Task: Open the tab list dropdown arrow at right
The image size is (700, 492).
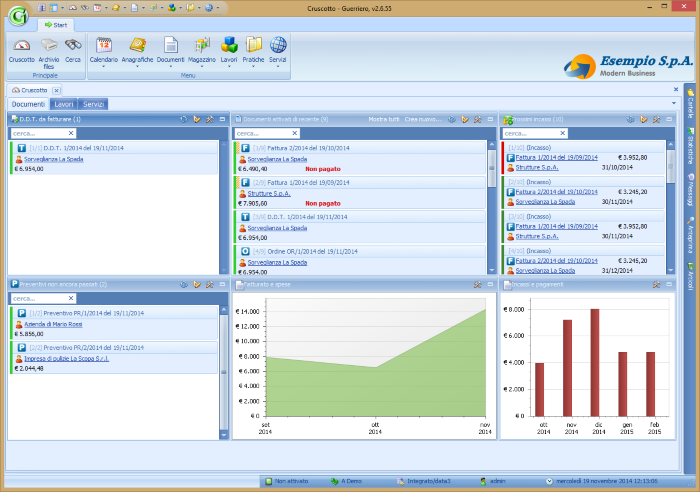Action: [674, 103]
